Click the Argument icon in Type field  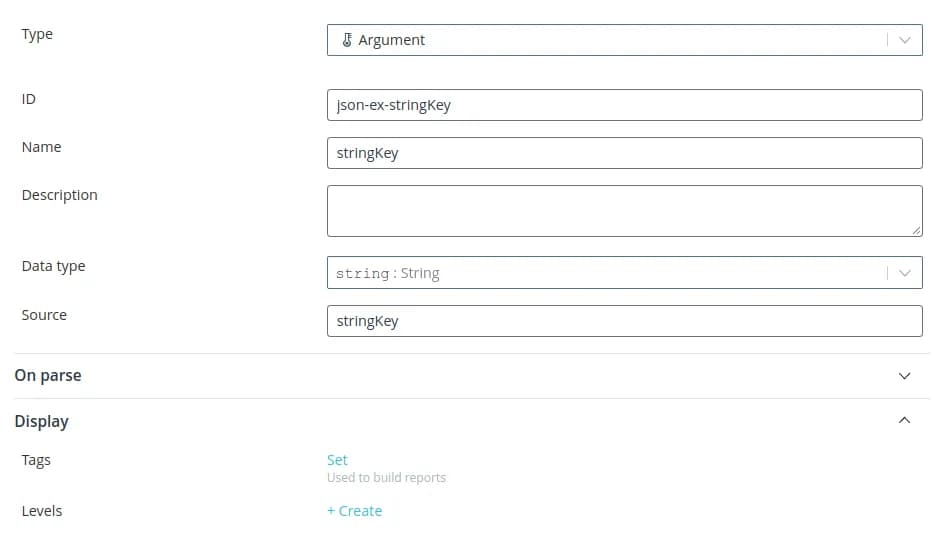coord(347,40)
